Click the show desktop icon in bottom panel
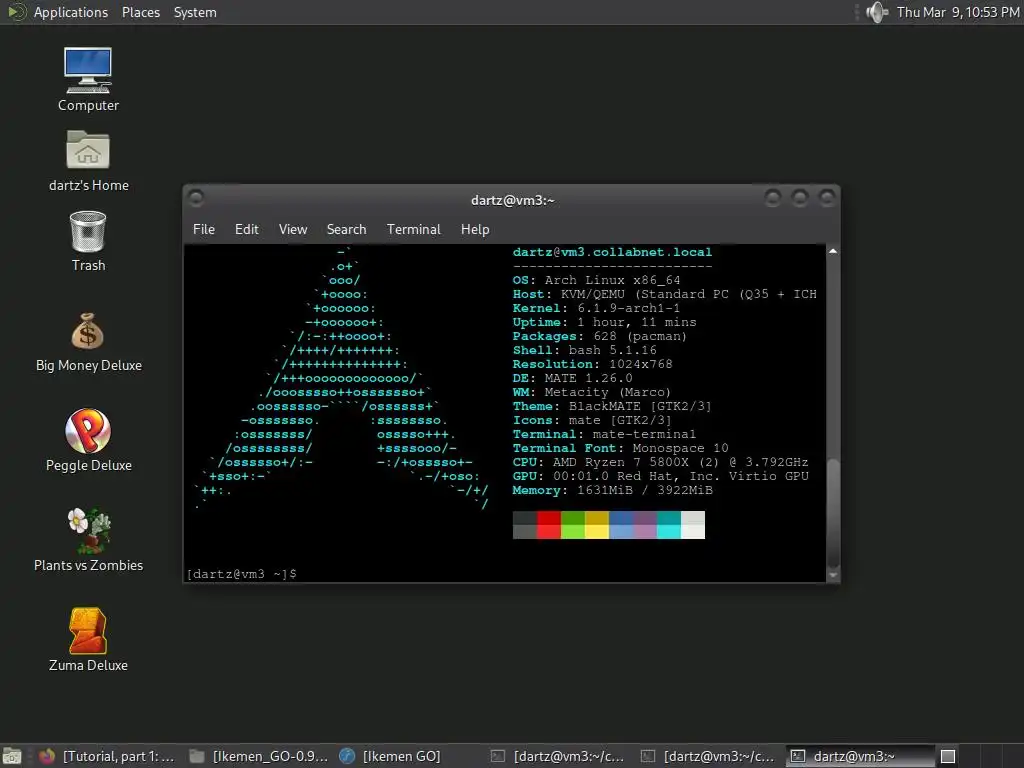The width and height of the screenshot is (1024, 768). 12,756
